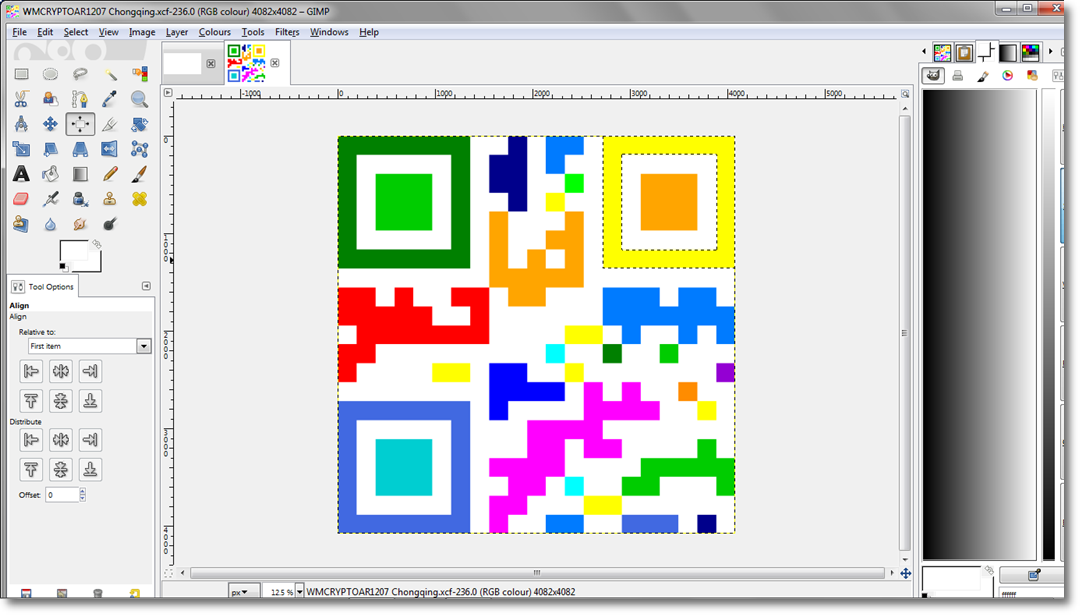Select the Rotate tool

click(x=139, y=124)
